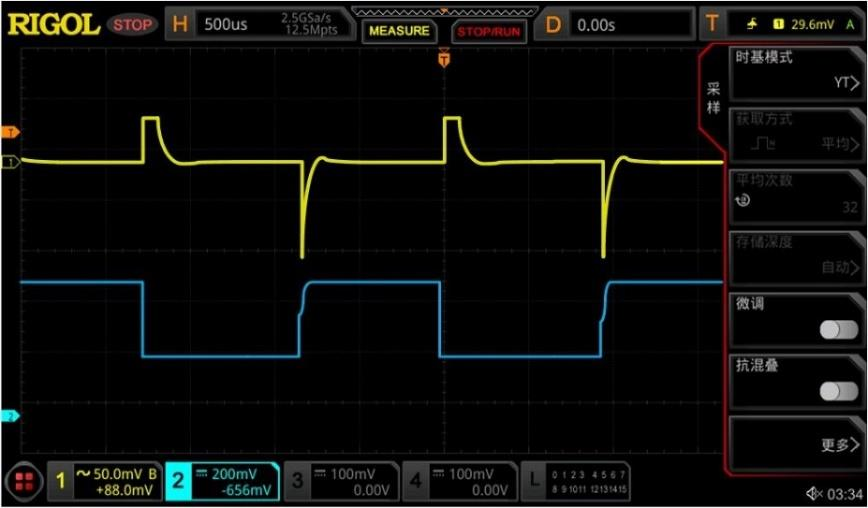Change the 500us timebase value

(x=226, y=24)
